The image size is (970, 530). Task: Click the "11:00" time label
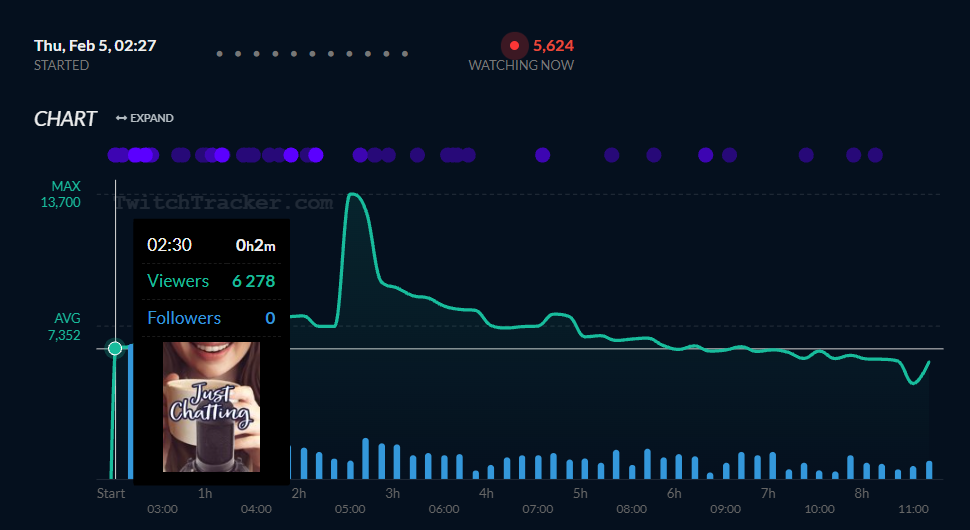pos(914,510)
